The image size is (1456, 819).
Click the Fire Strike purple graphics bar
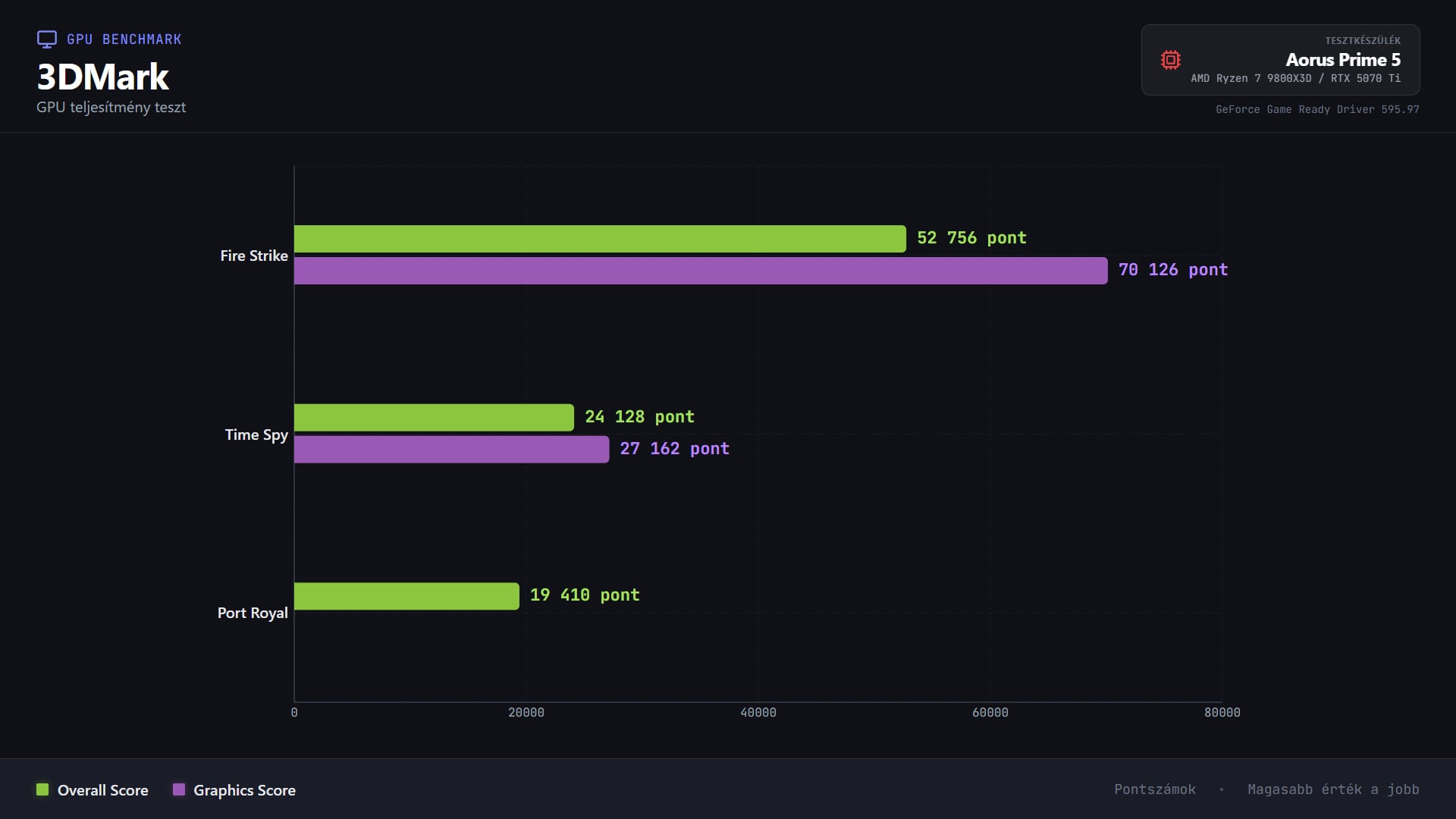point(700,271)
